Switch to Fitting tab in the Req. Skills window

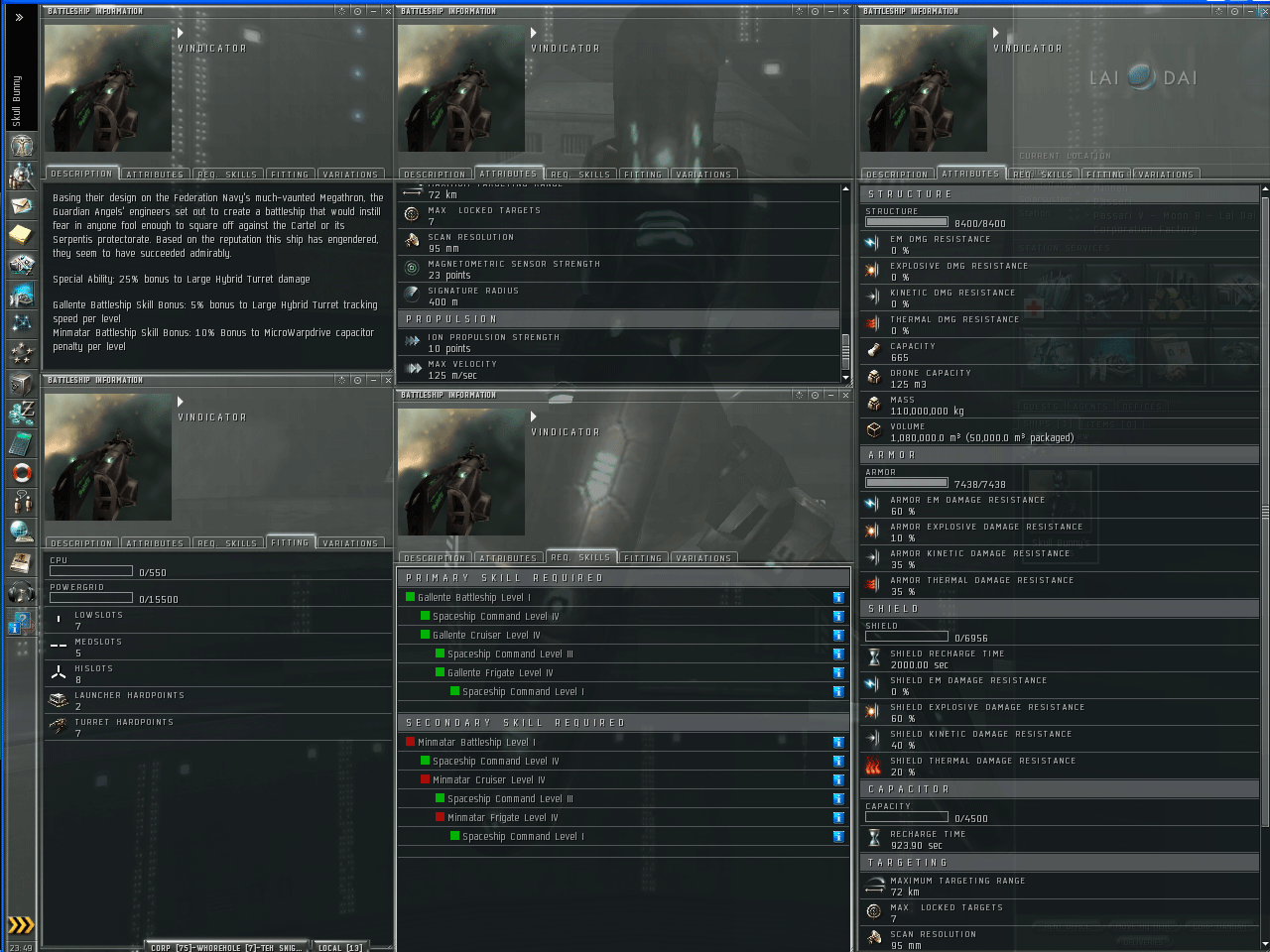pyautogui.click(x=643, y=558)
